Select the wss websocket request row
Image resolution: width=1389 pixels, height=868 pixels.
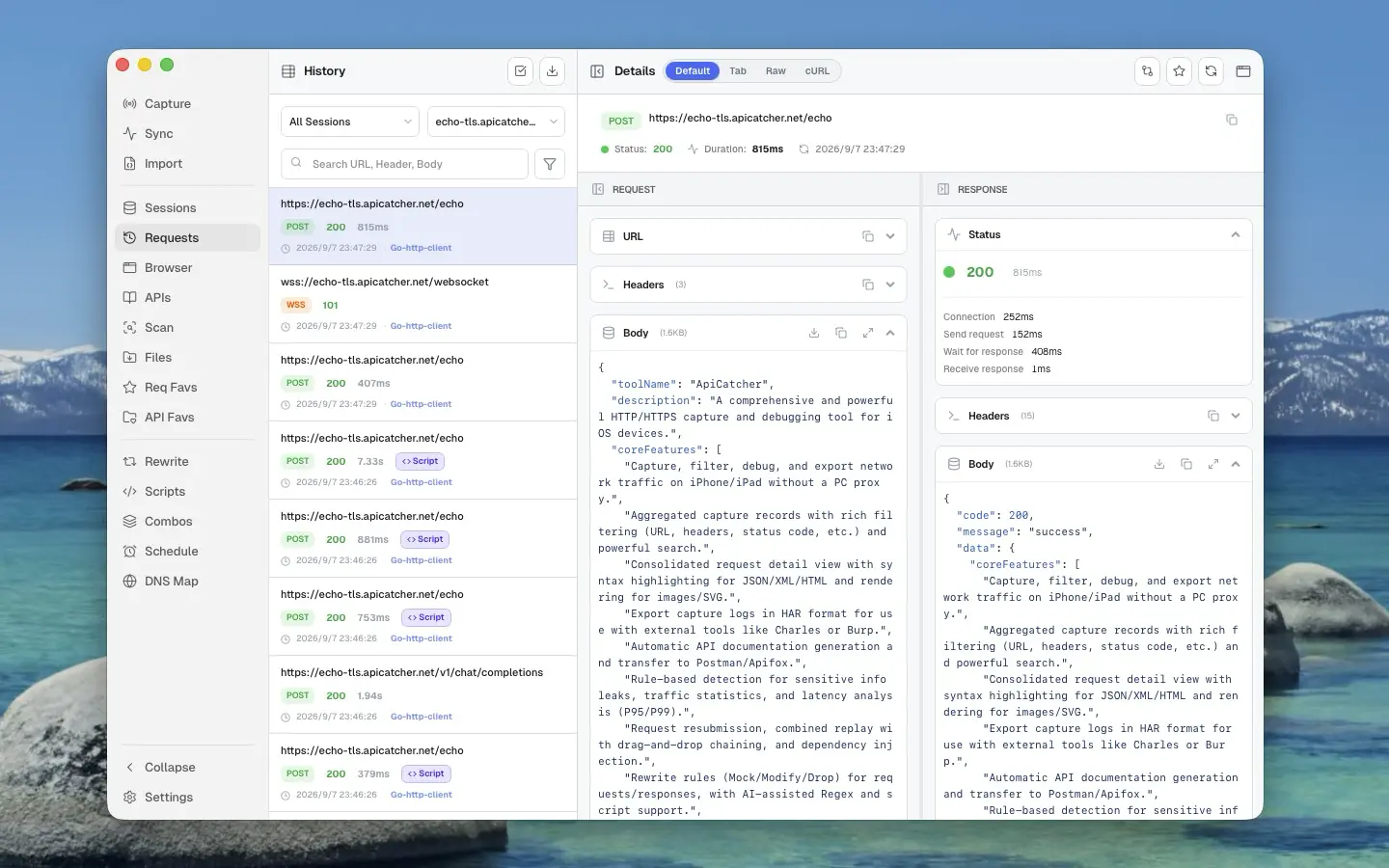422,304
